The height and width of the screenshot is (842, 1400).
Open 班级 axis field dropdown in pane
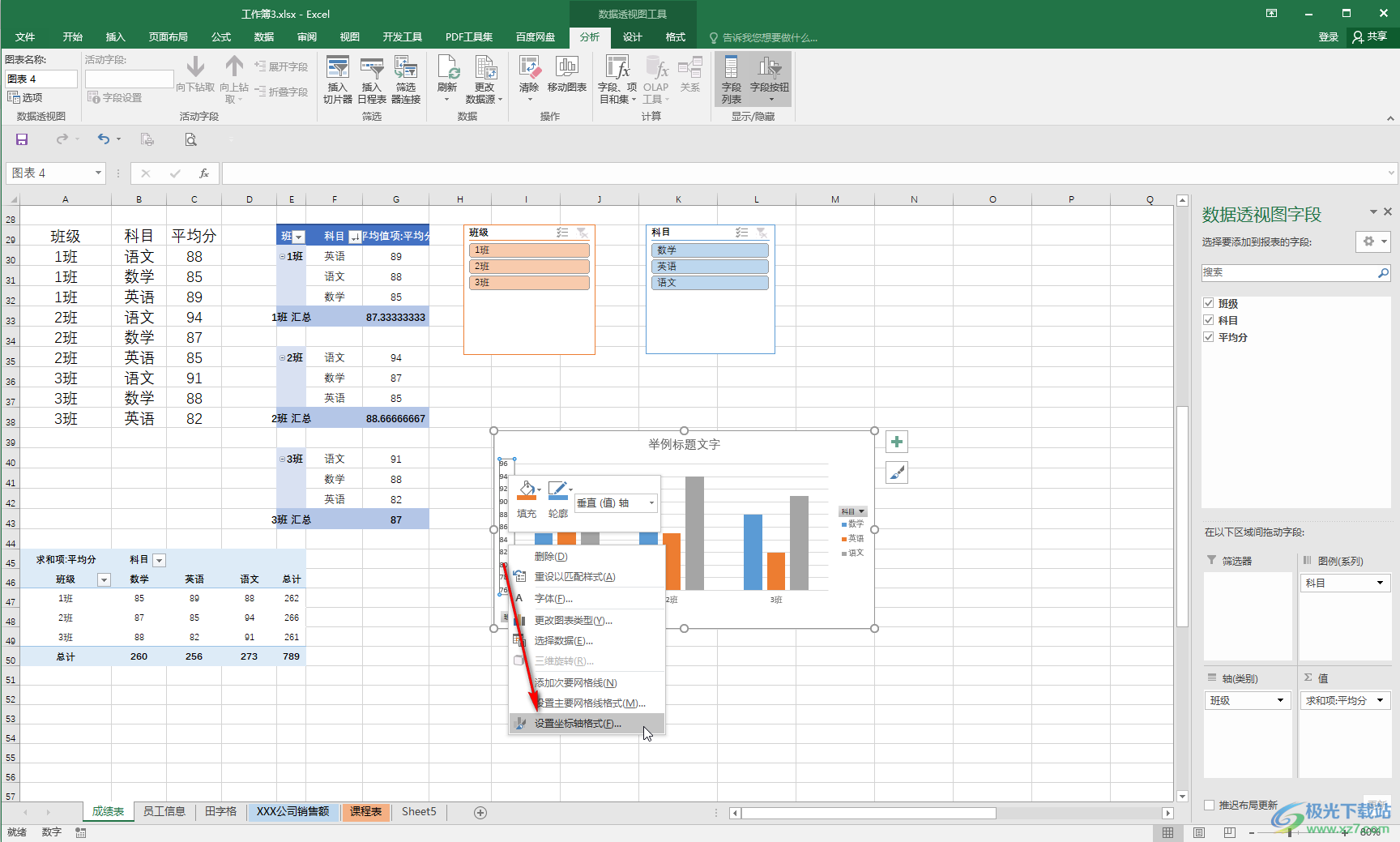(x=1281, y=701)
